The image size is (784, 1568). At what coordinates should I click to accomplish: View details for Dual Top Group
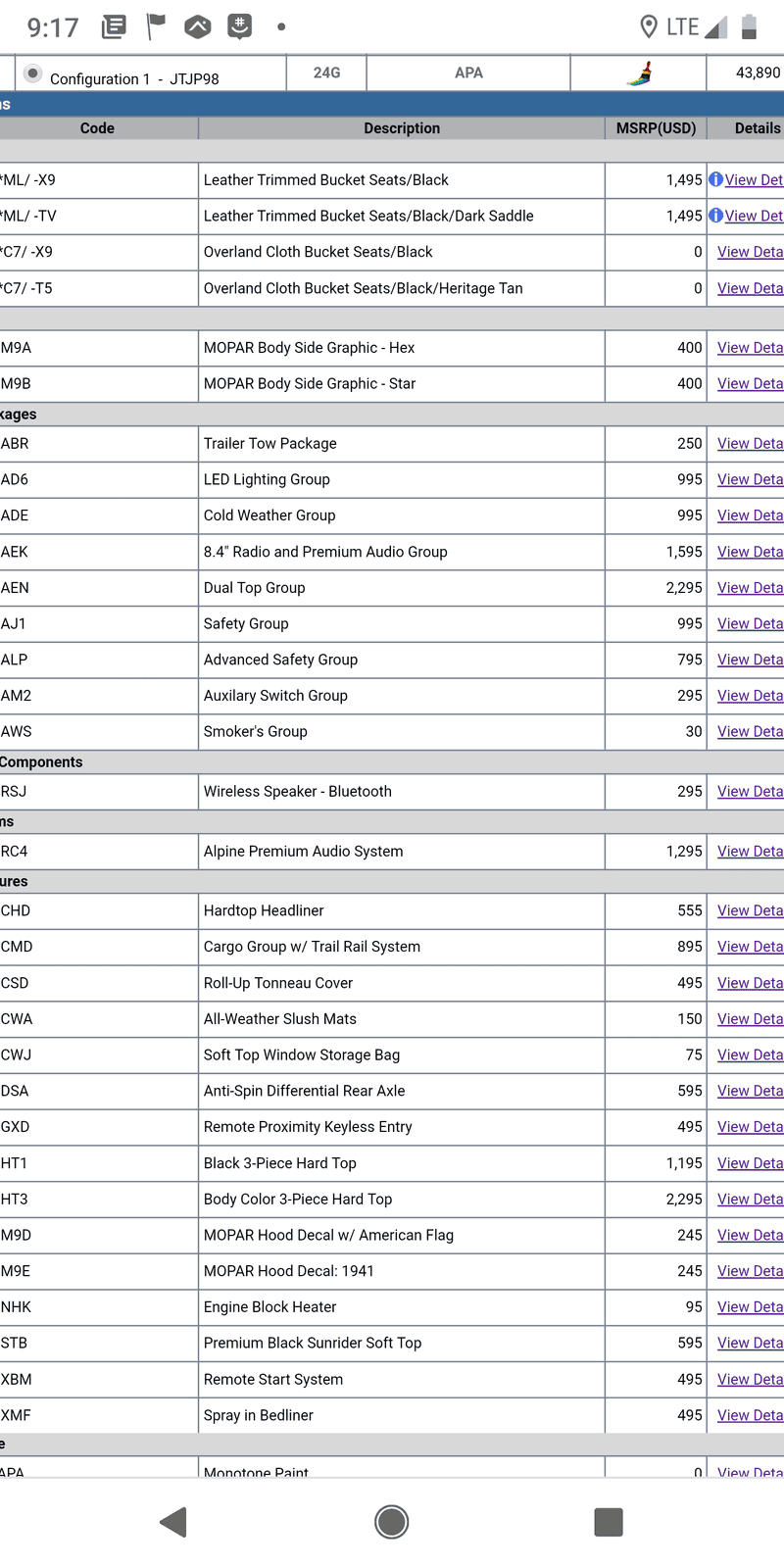click(750, 587)
